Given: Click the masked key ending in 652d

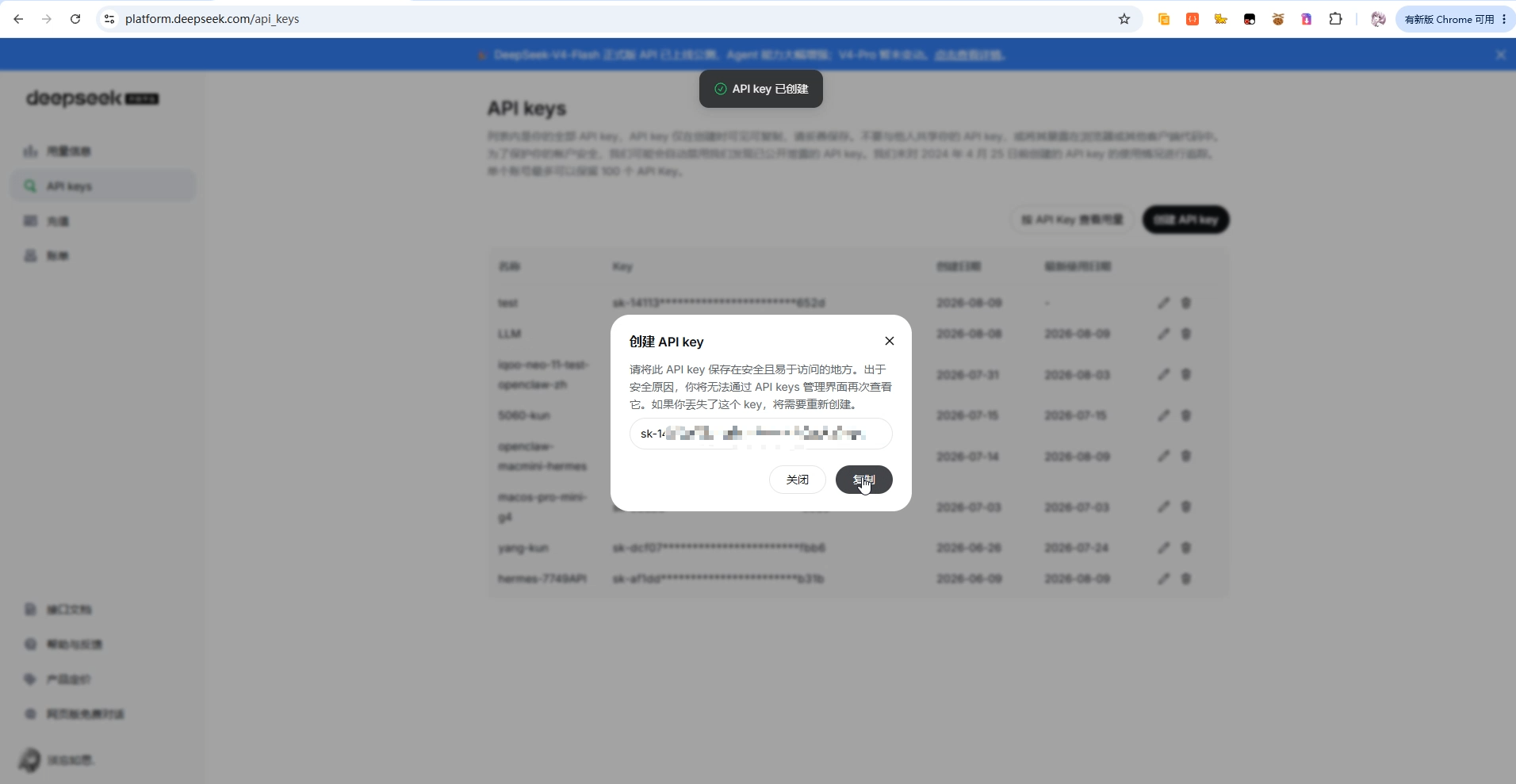Looking at the screenshot, I should point(718,303).
